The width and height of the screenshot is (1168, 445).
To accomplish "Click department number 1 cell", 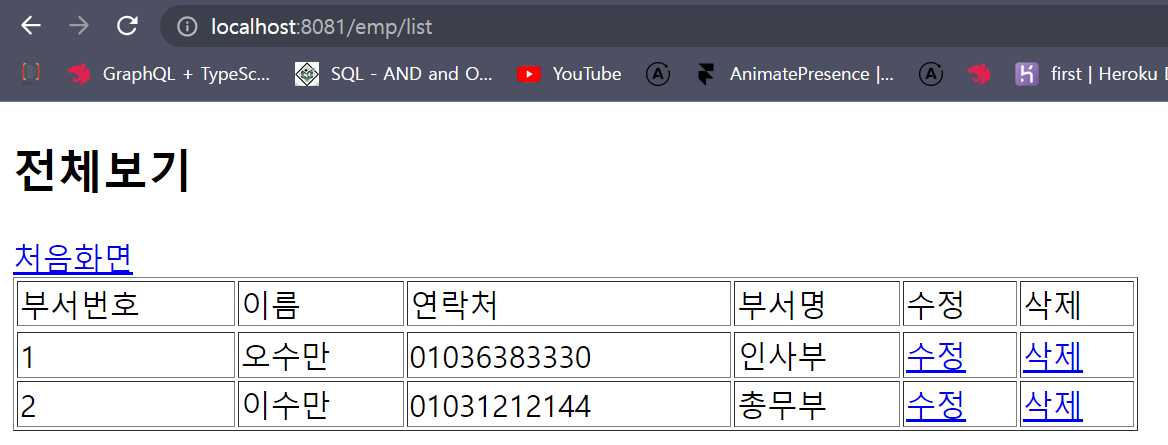I will pos(126,355).
